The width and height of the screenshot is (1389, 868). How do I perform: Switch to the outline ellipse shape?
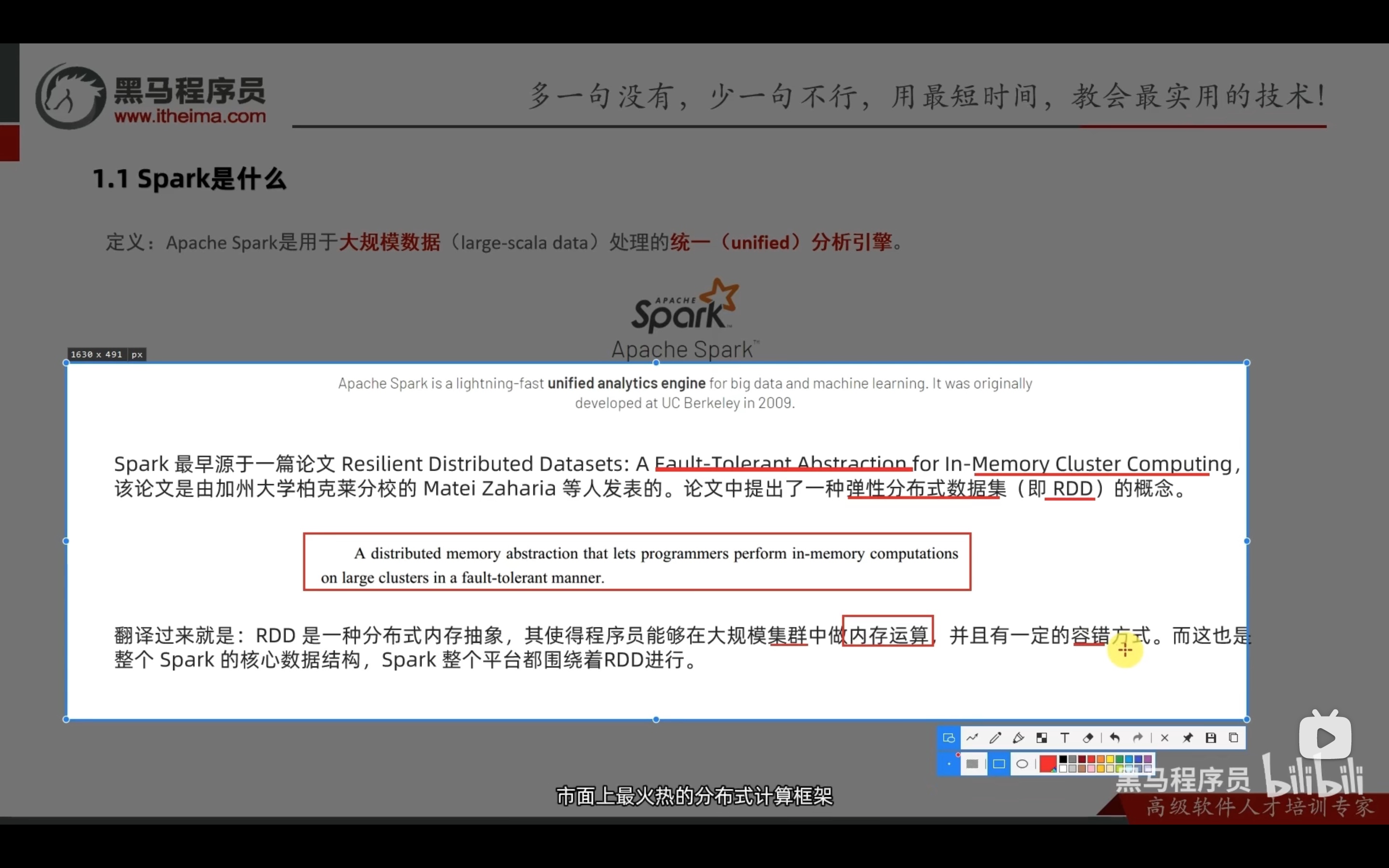pos(1022,764)
